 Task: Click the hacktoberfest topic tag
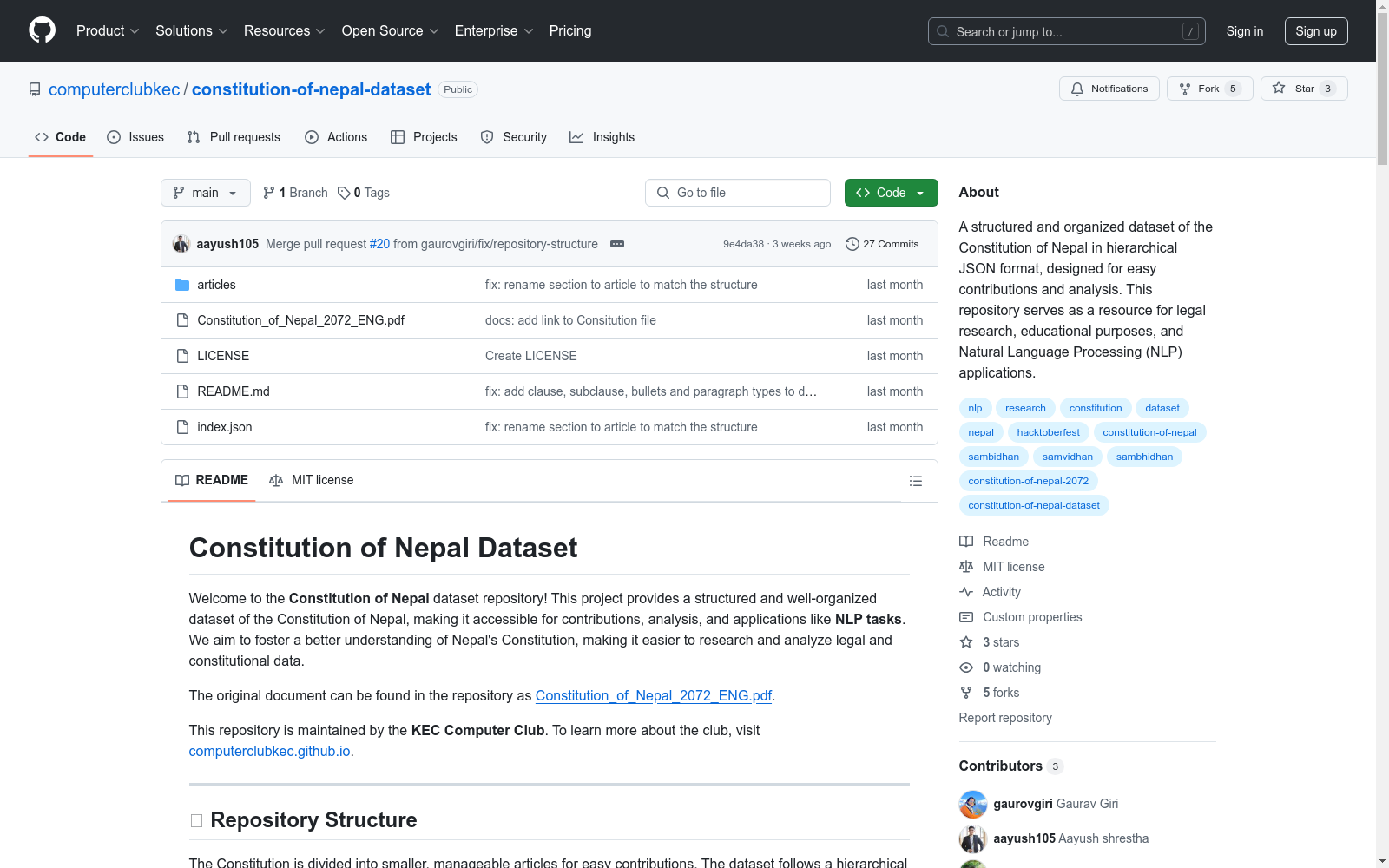[1049, 432]
